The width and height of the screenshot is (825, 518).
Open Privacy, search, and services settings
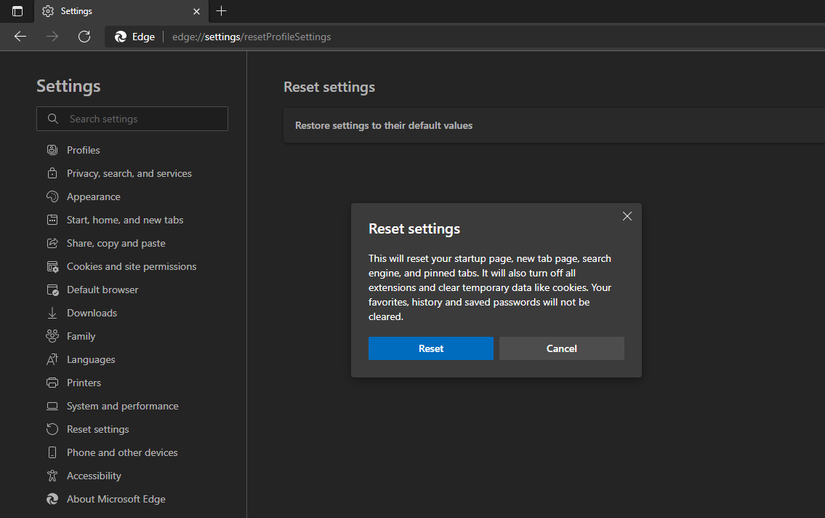point(129,173)
